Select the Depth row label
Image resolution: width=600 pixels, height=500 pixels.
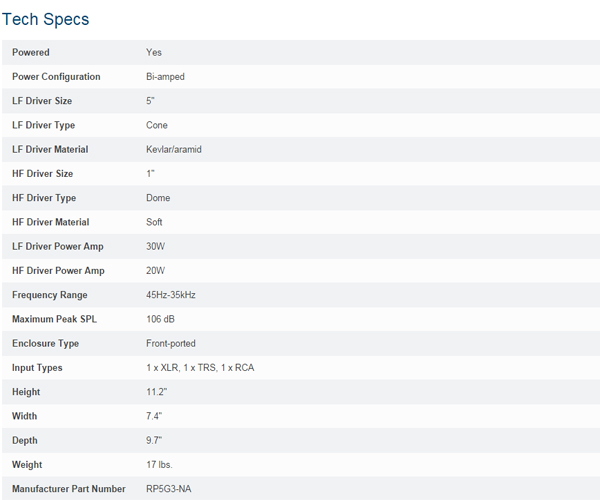coord(25,440)
